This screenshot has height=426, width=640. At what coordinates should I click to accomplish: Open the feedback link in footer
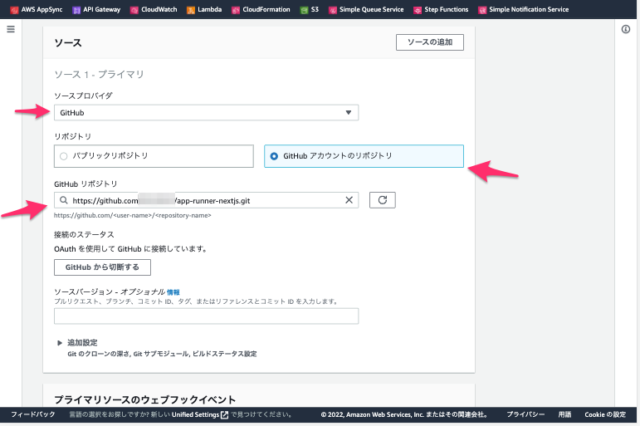(33, 415)
